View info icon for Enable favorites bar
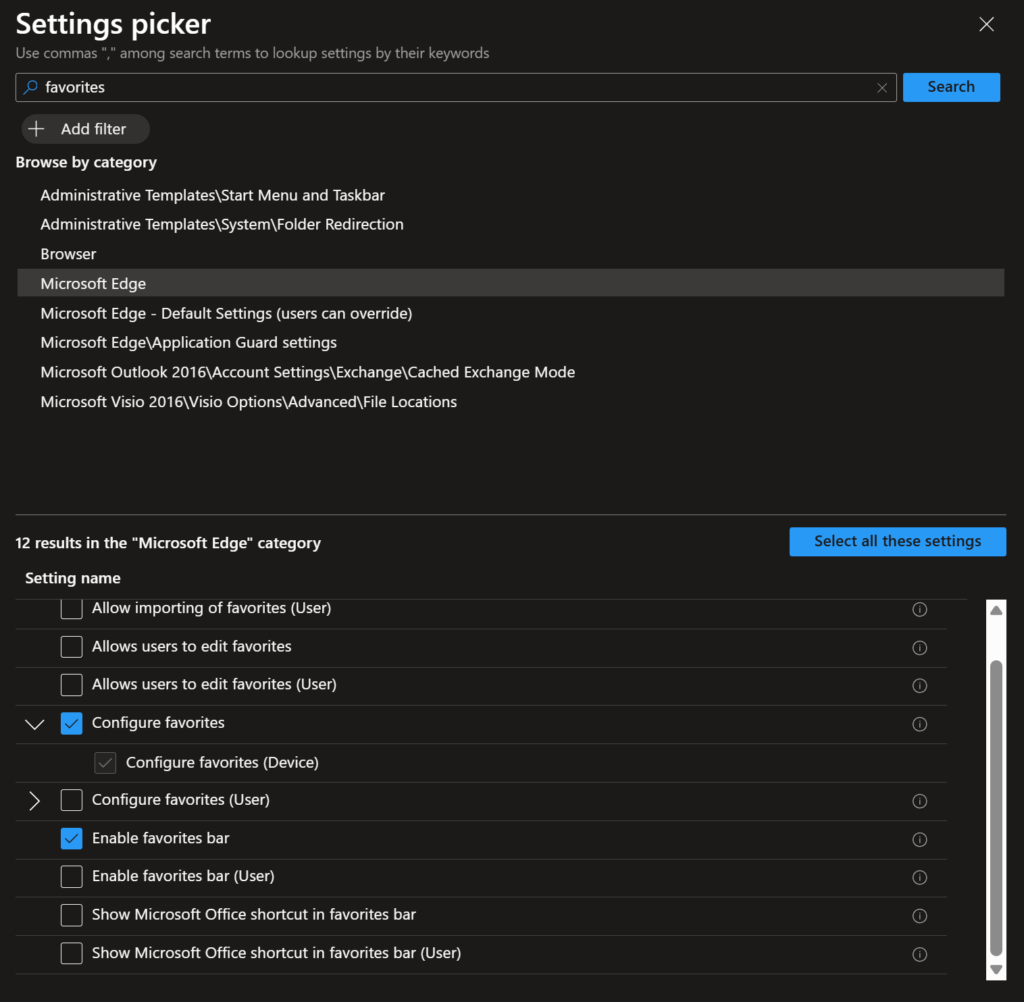The image size is (1024, 1002). pos(920,839)
